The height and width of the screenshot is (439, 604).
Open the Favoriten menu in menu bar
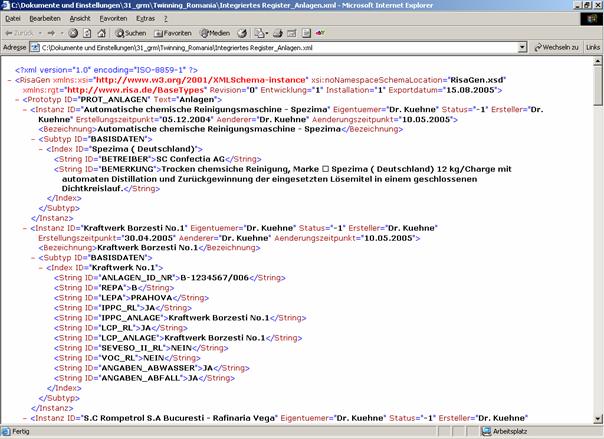click(113, 18)
